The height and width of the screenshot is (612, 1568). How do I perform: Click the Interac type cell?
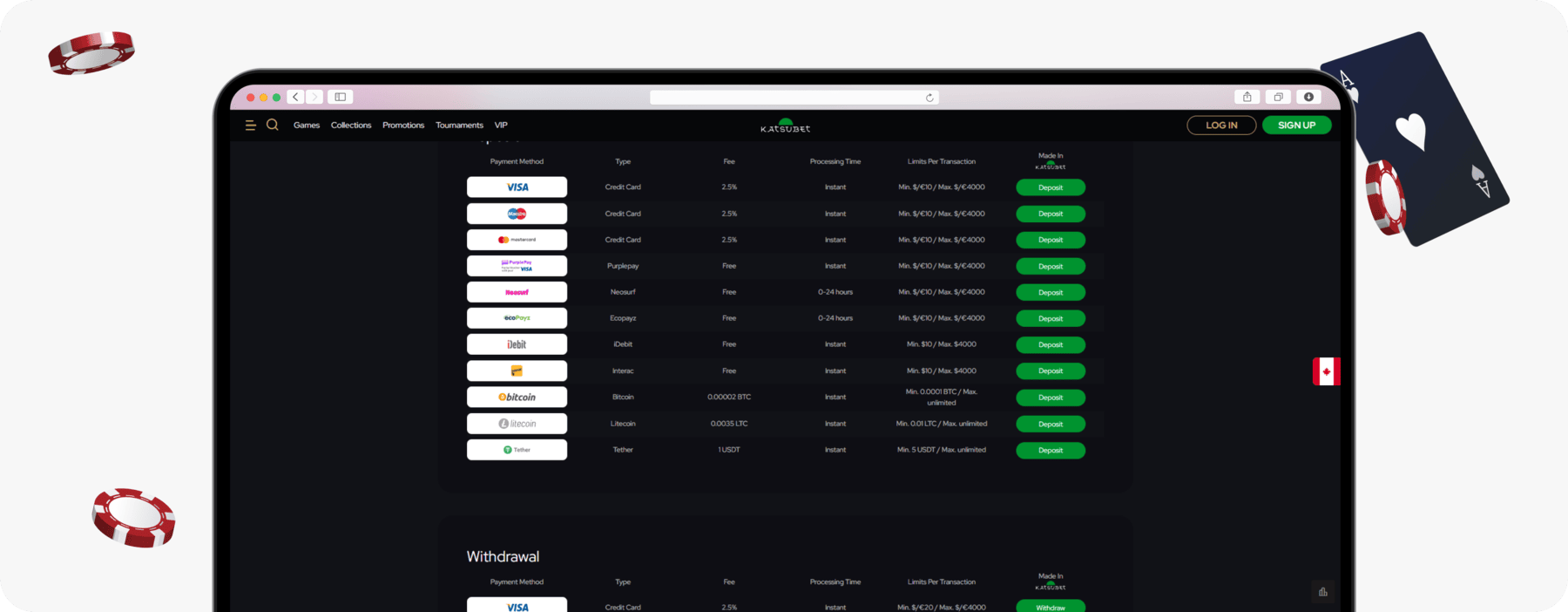[x=623, y=371]
